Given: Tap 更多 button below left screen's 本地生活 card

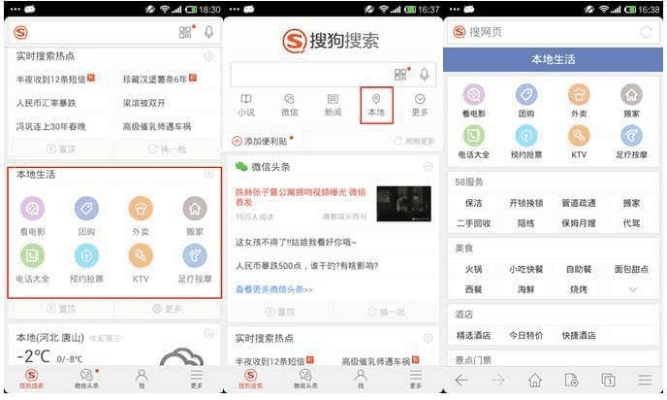Looking at the screenshot, I should 168,309.
